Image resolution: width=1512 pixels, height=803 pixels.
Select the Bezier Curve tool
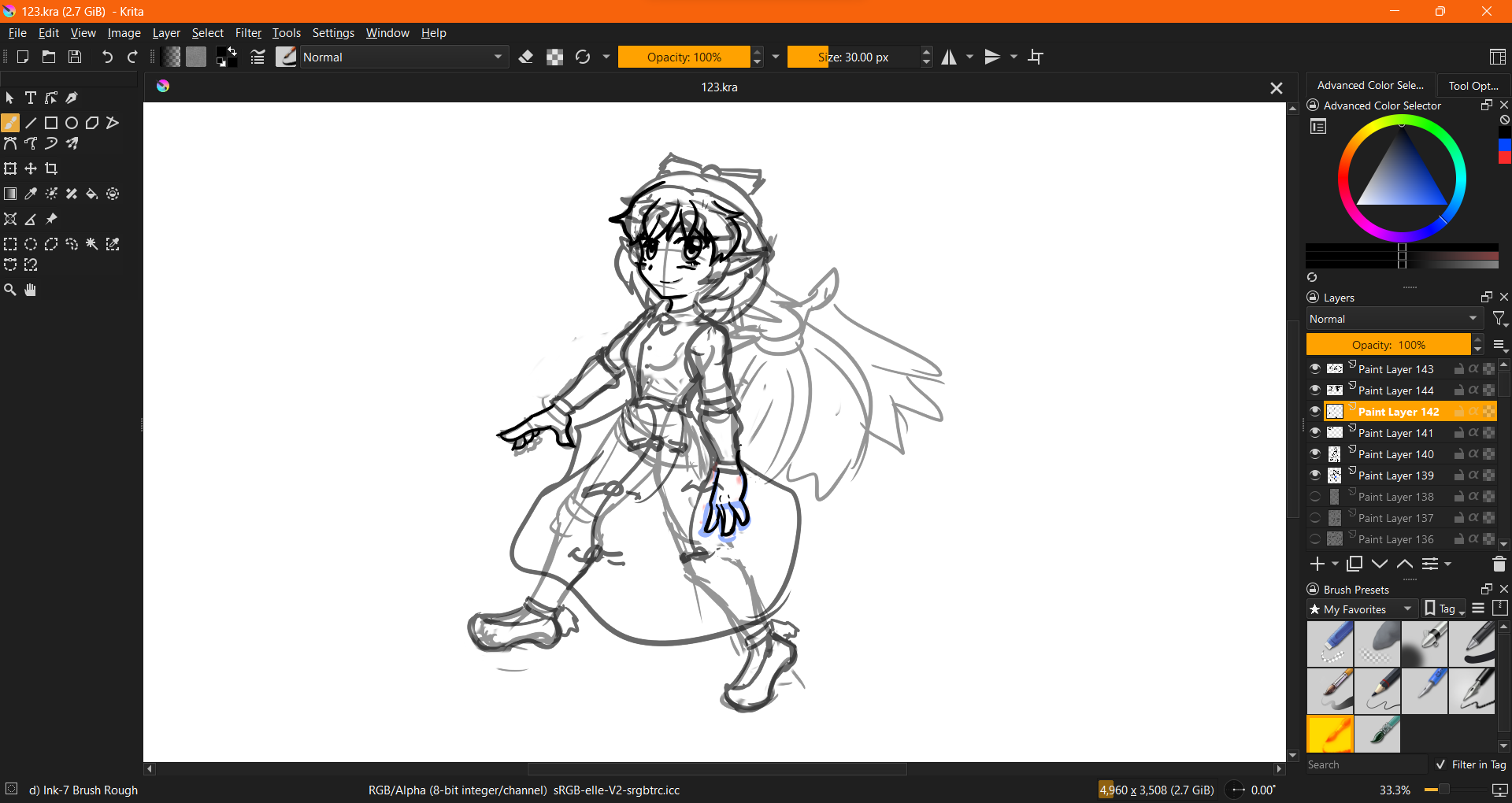10,143
